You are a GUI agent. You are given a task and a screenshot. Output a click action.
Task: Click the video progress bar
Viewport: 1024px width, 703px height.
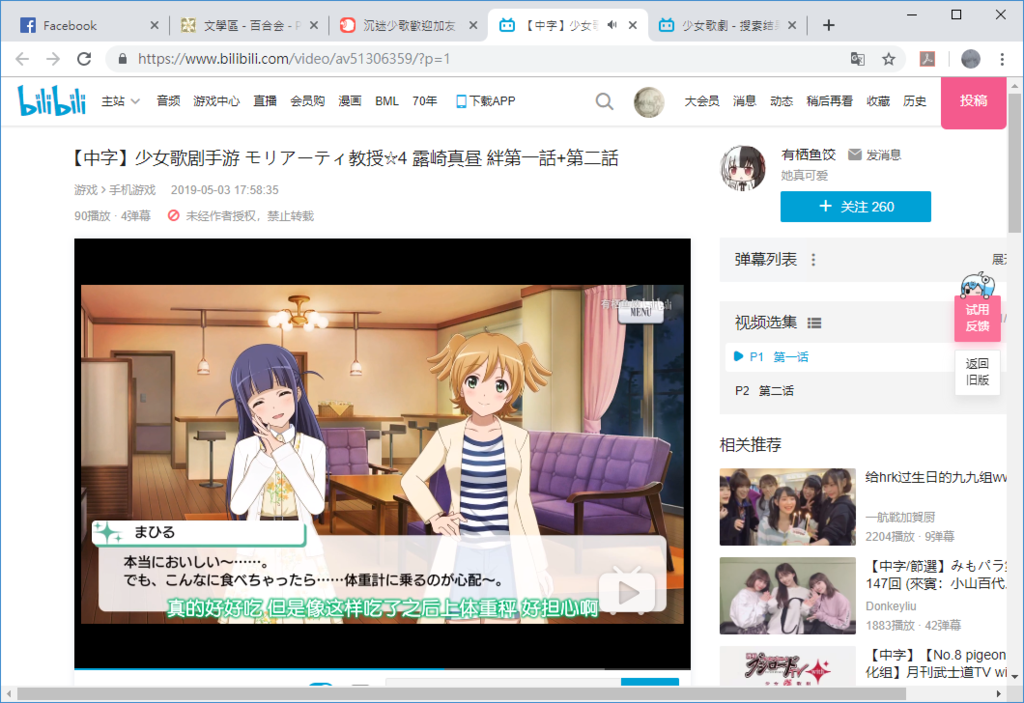[x=382, y=668]
